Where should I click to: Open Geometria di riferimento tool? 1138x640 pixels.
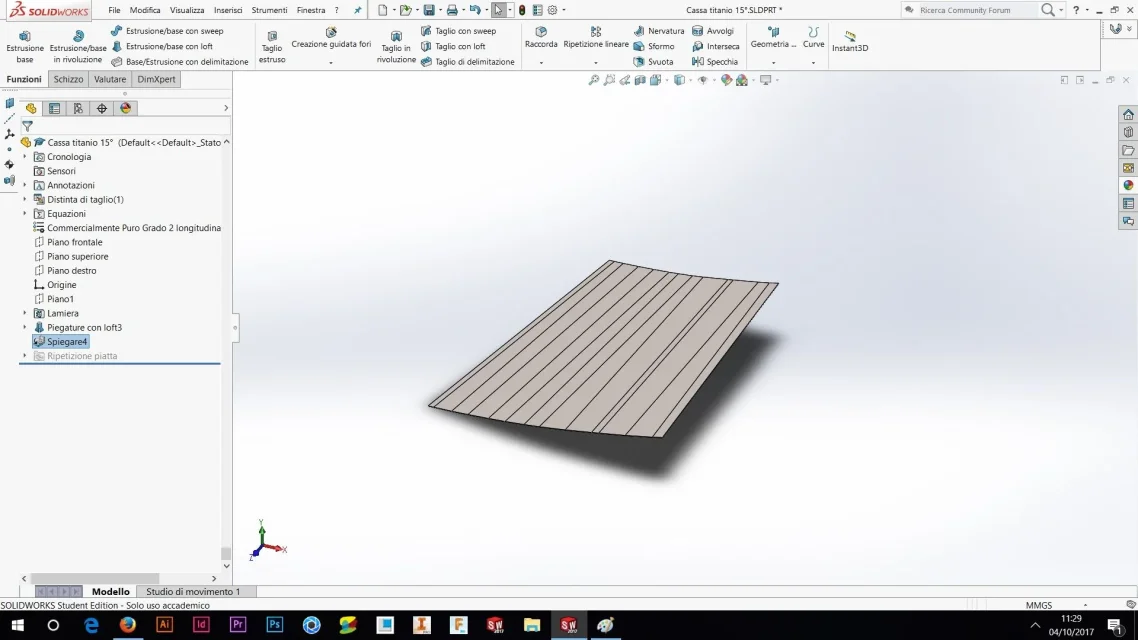(x=773, y=38)
